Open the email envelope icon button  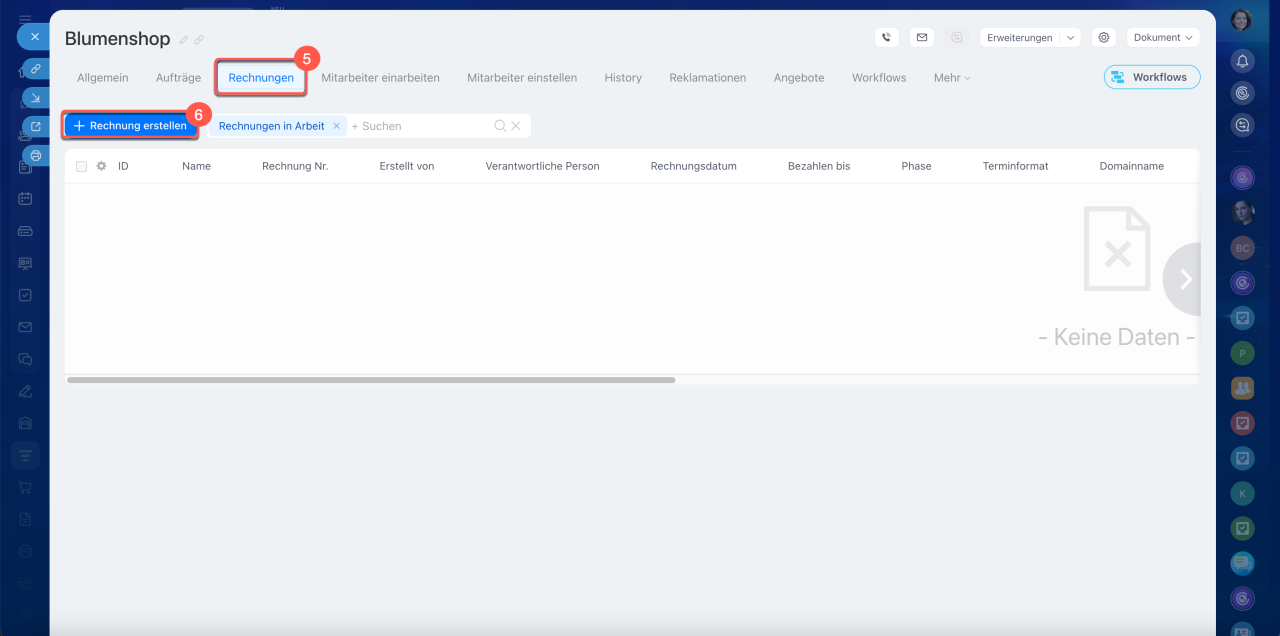921,37
